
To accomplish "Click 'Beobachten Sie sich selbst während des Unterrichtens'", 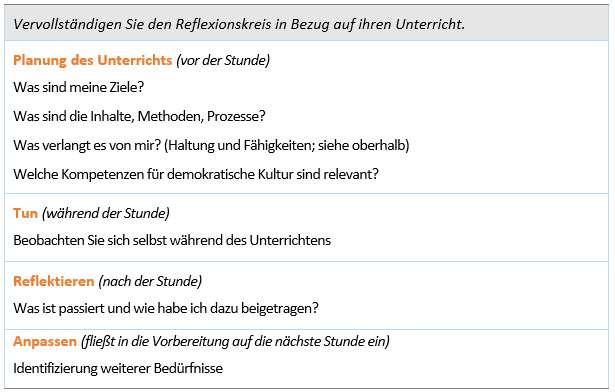I will (x=172, y=240).
